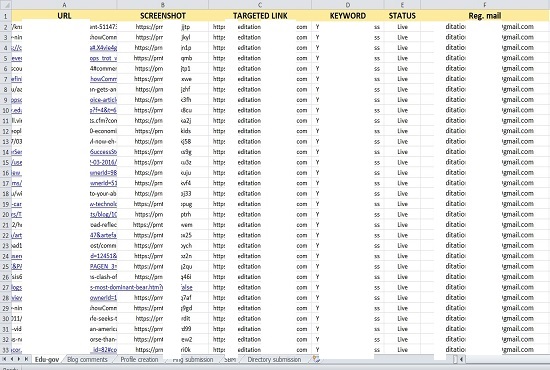
Task: Click the Select All corner box
Action: (6, 5)
